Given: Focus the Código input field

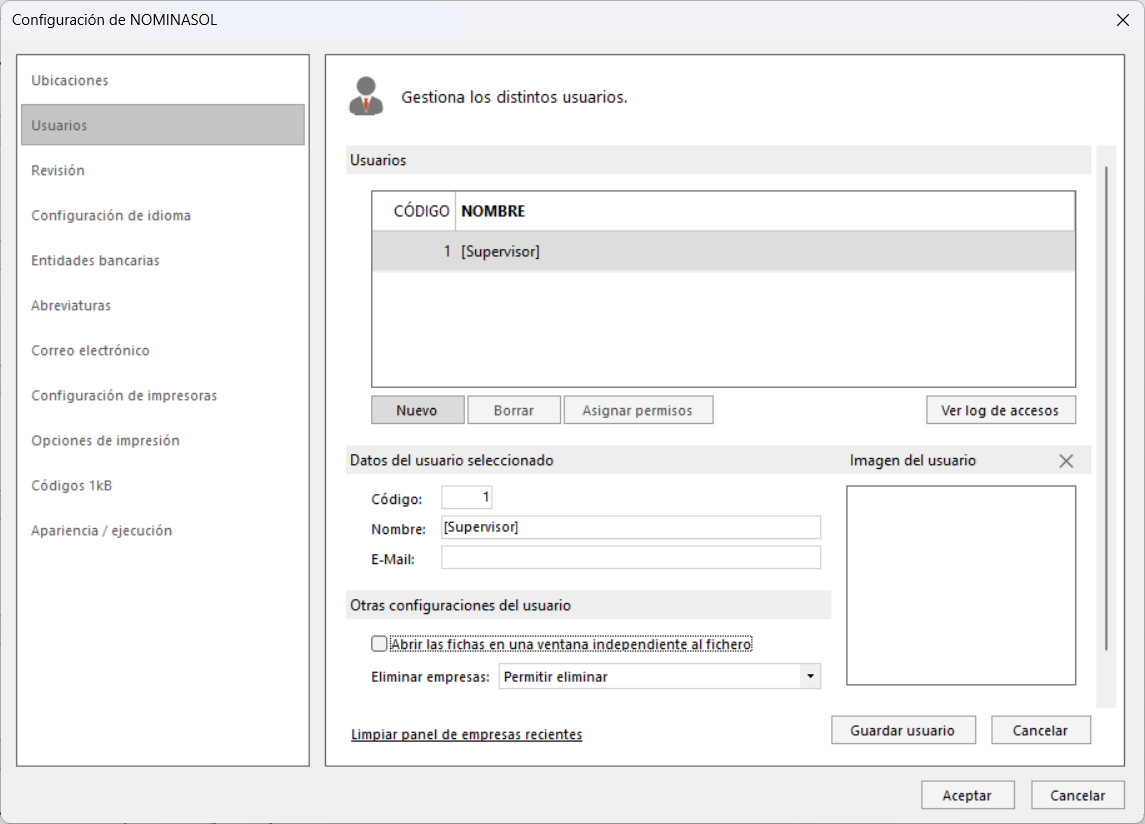Looking at the screenshot, I should point(467,497).
